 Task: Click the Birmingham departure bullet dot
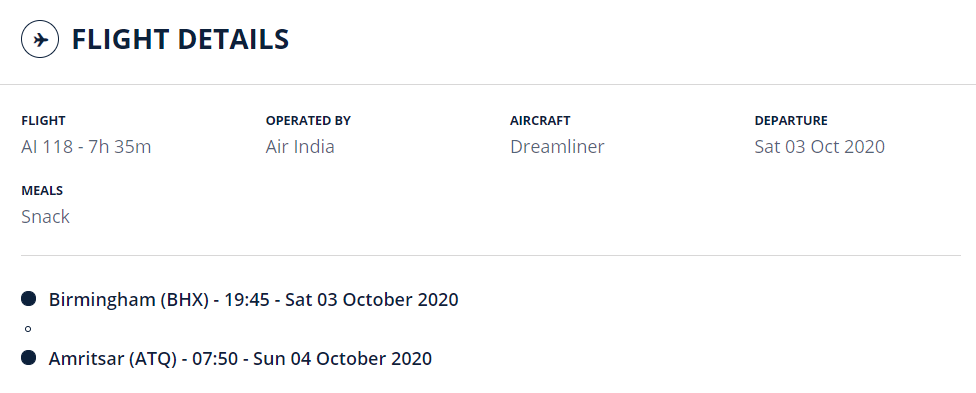tap(29, 299)
